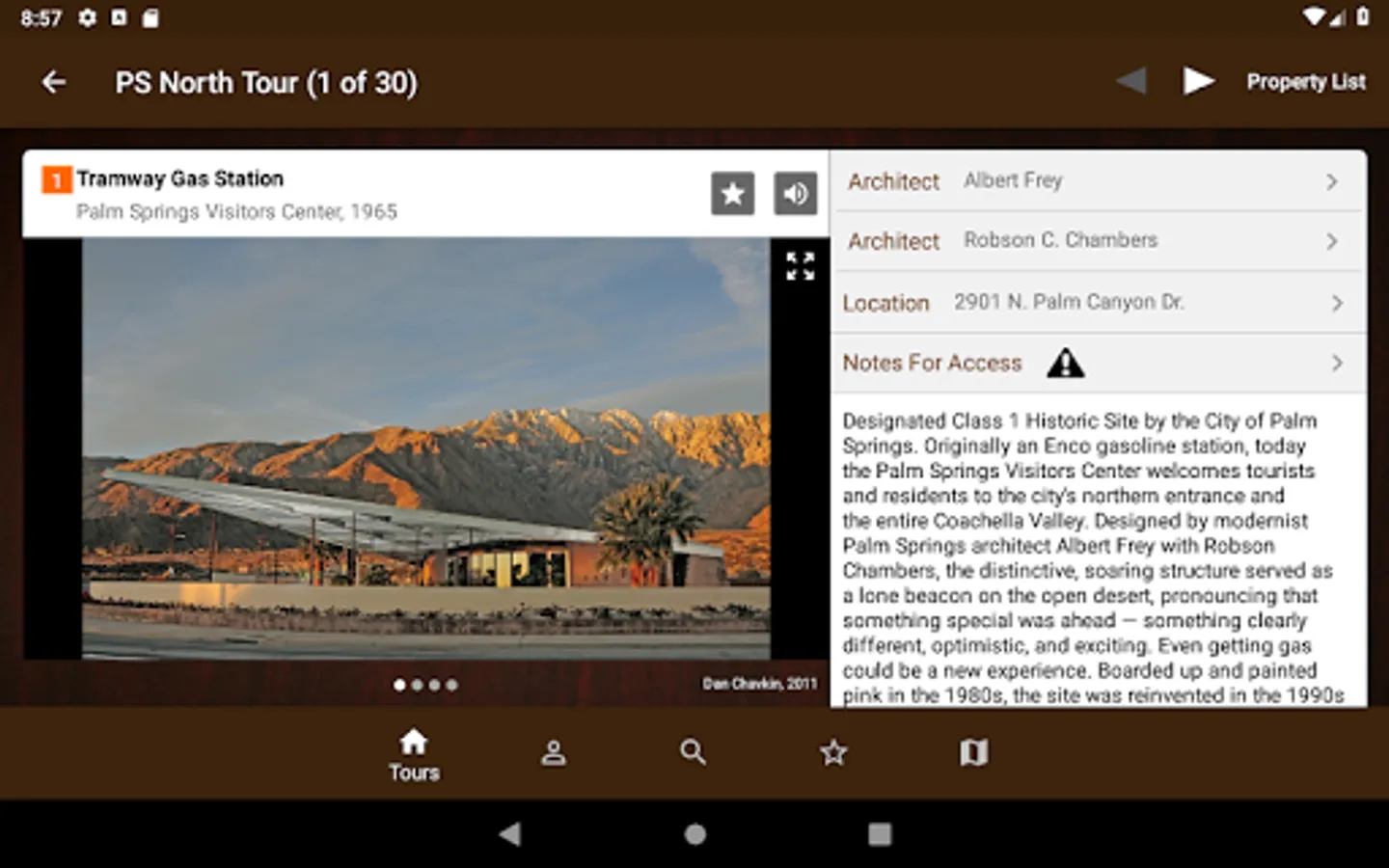Select the title "Tramway Gas Station"

coord(180,178)
